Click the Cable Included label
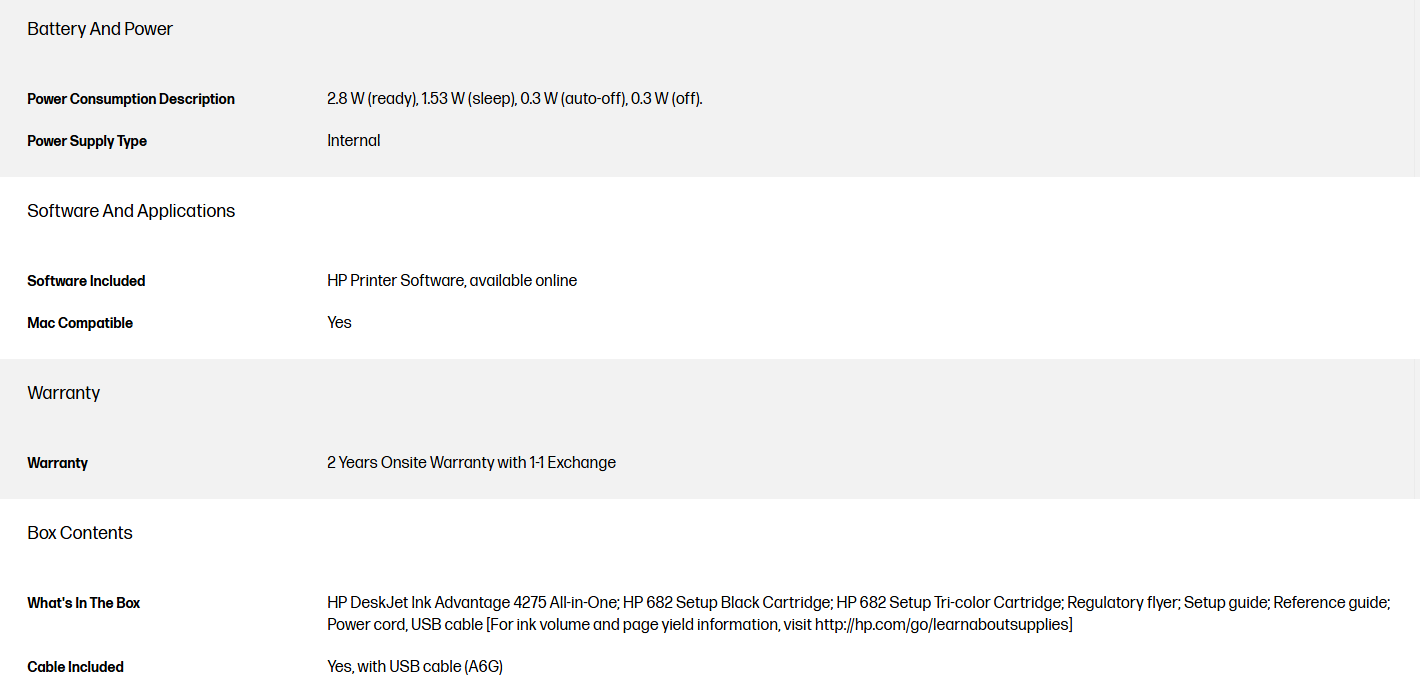Screen dimensions: 1420x694 [75, 667]
